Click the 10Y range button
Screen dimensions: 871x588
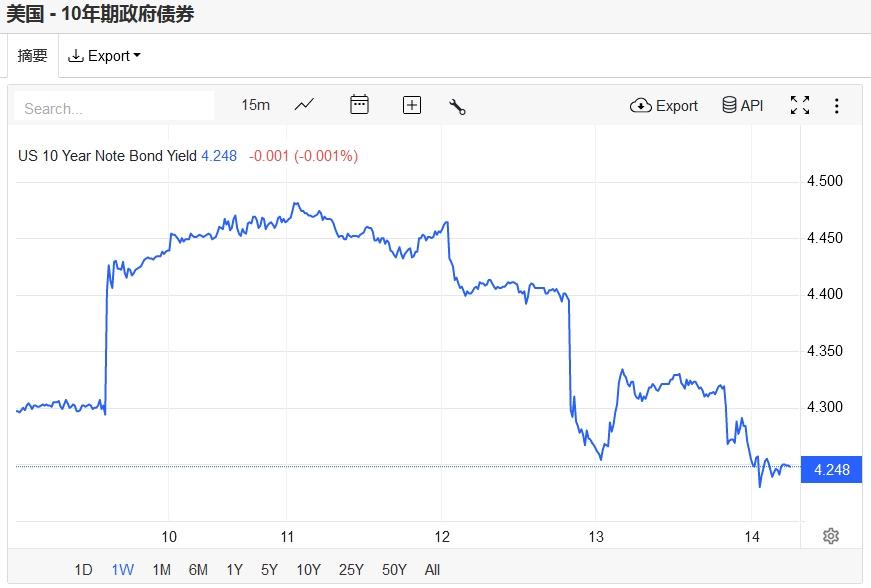tap(308, 570)
